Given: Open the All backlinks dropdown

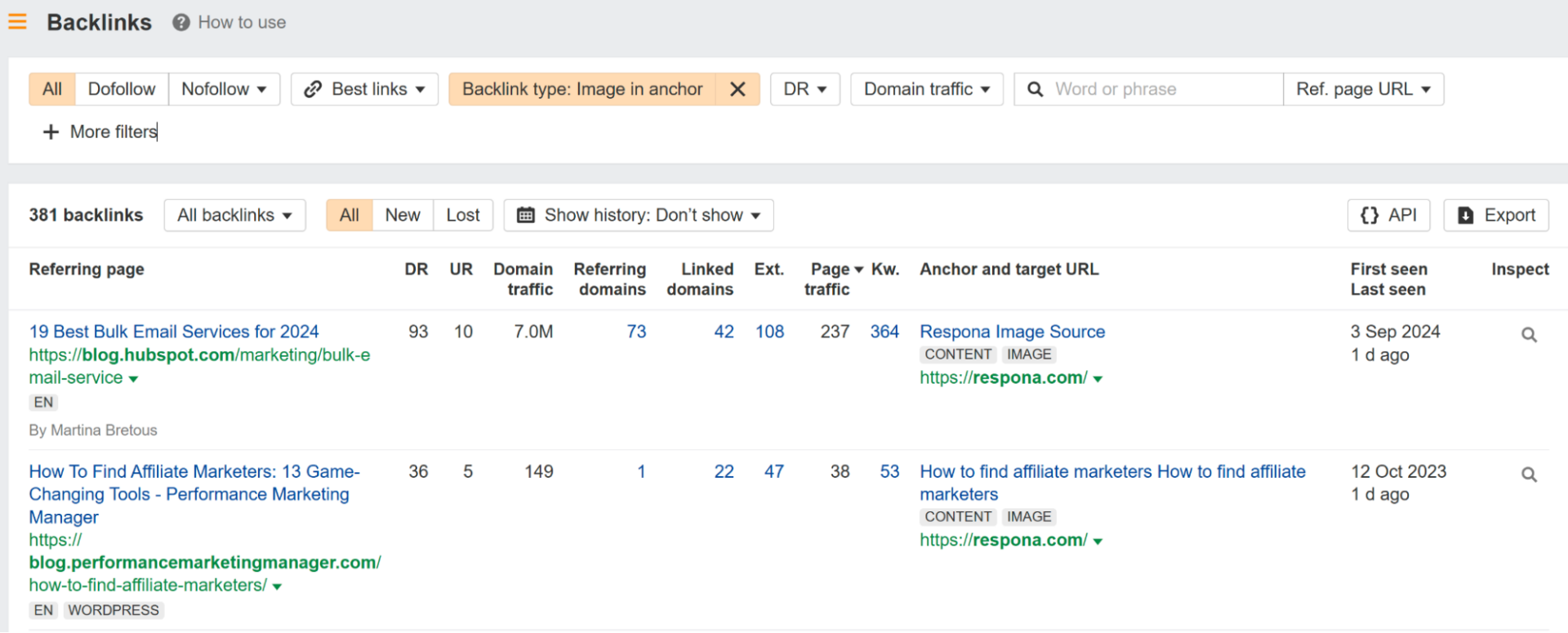Looking at the screenshot, I should coord(234,215).
